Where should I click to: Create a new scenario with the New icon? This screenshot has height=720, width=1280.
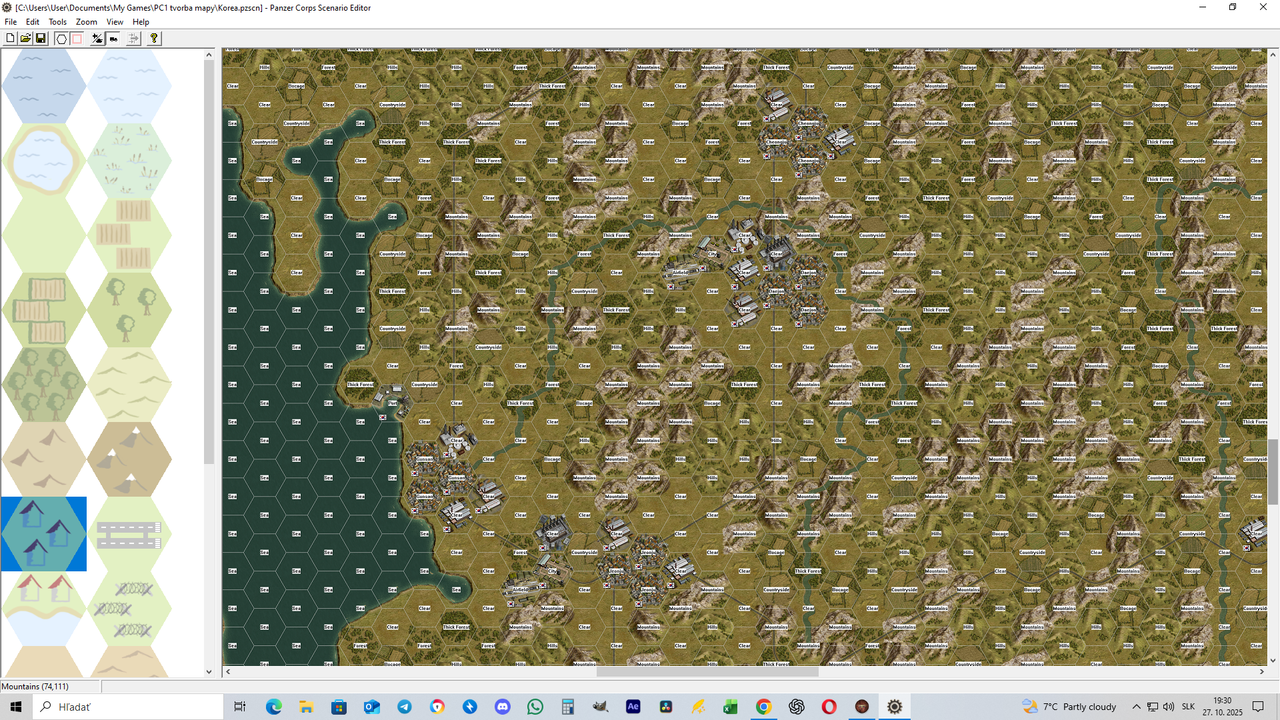click(x=11, y=38)
